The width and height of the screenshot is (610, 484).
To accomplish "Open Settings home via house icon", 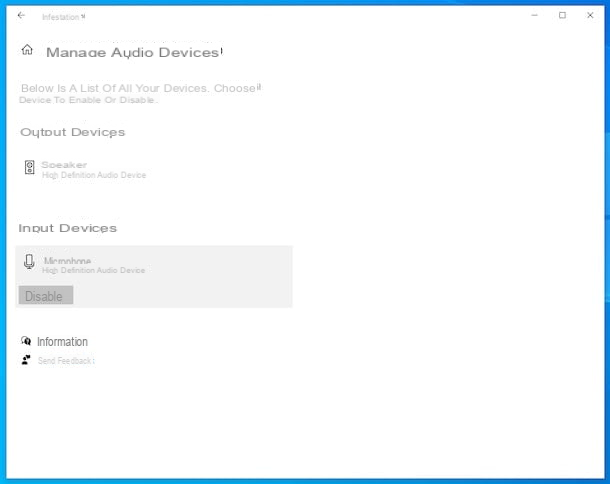I will (27, 50).
